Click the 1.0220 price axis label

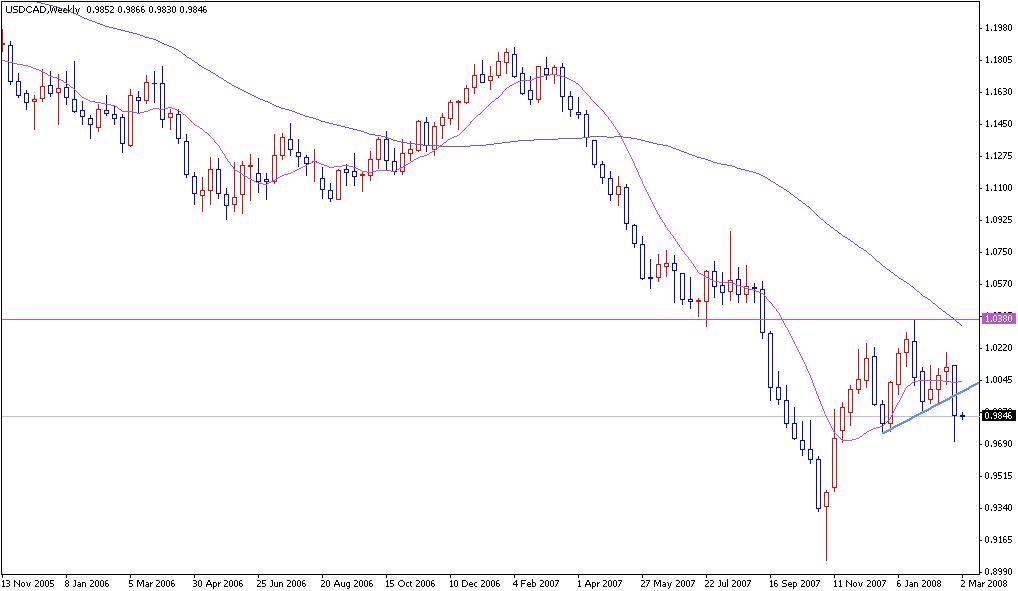[x=999, y=347]
